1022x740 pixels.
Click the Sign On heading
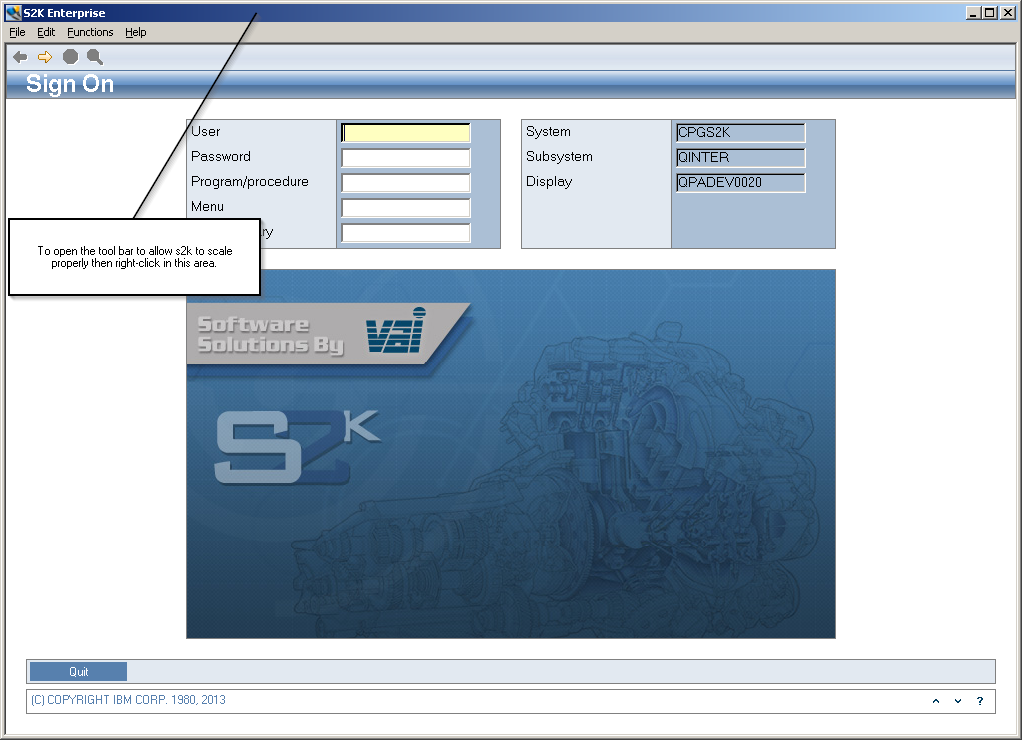(x=70, y=84)
